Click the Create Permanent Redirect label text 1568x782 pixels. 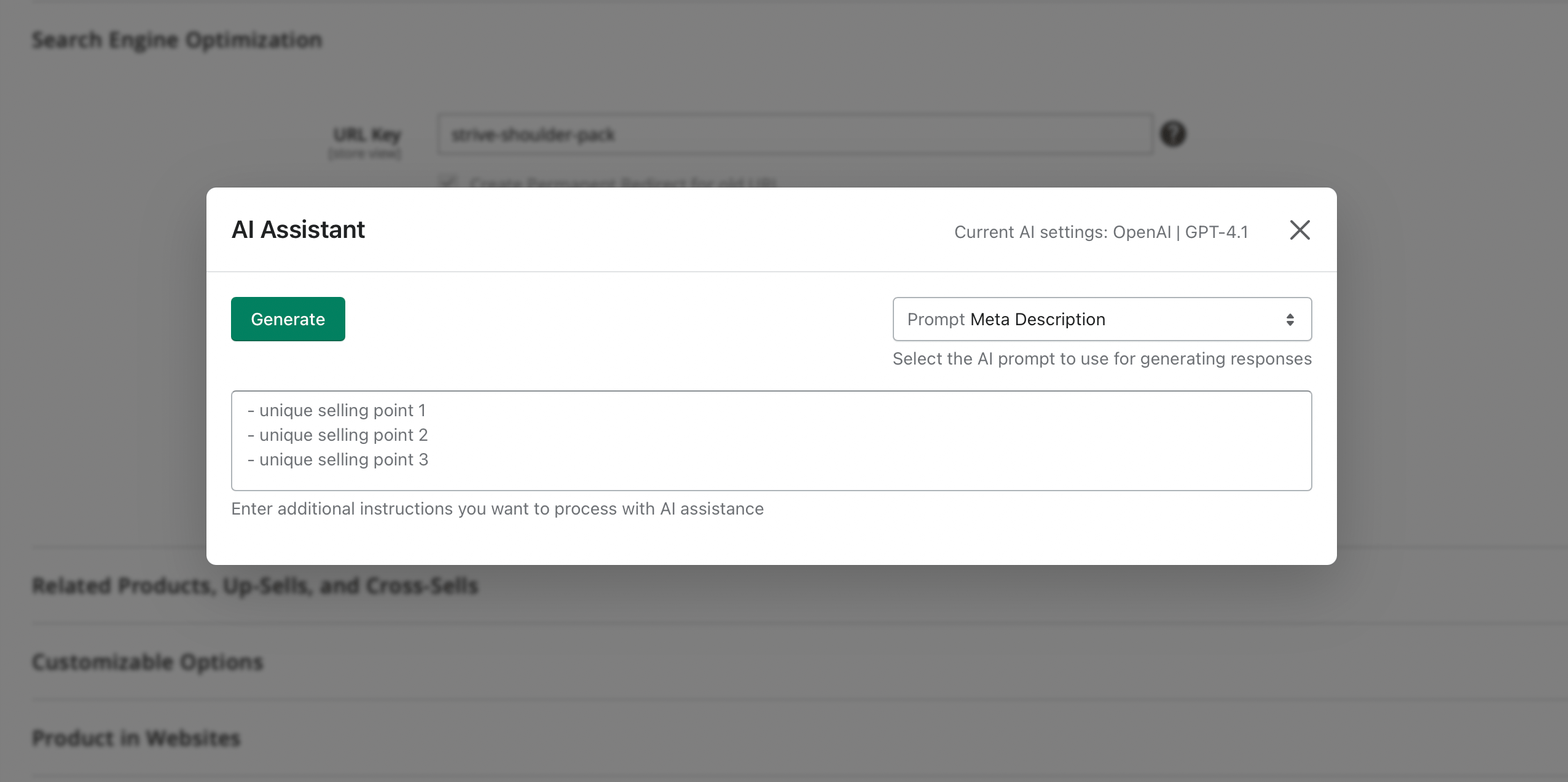coord(622,183)
